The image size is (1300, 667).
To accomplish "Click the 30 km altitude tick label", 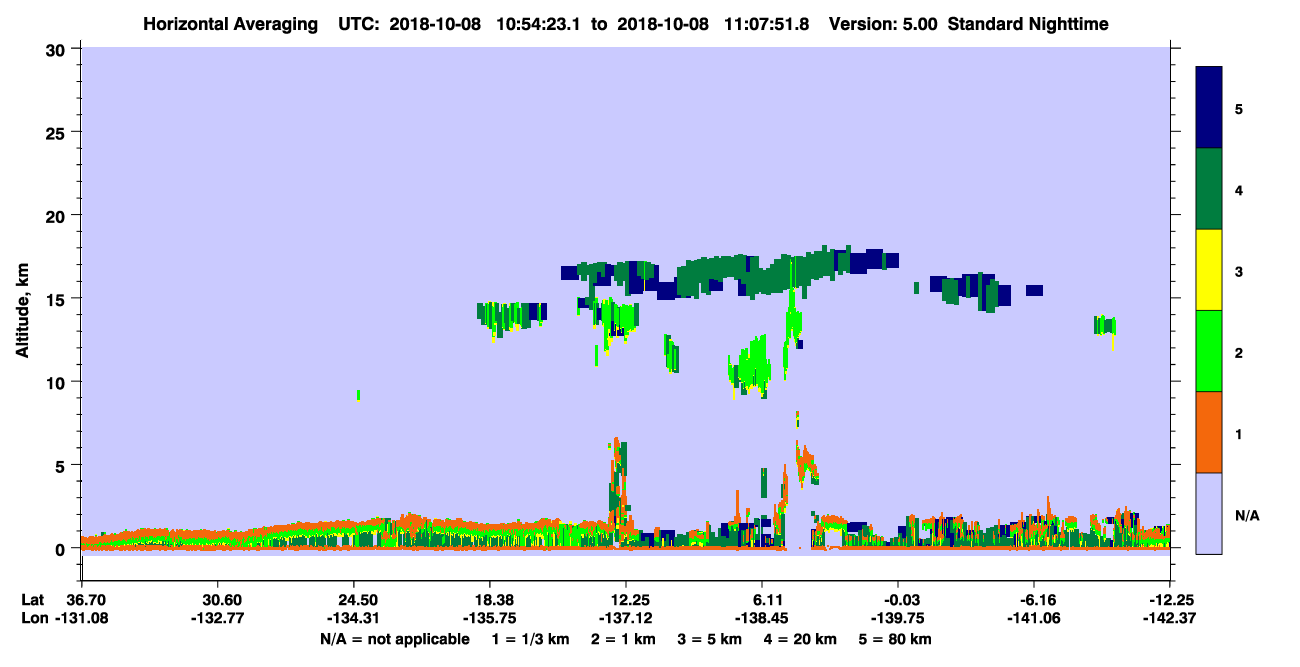I will click(x=58, y=49).
